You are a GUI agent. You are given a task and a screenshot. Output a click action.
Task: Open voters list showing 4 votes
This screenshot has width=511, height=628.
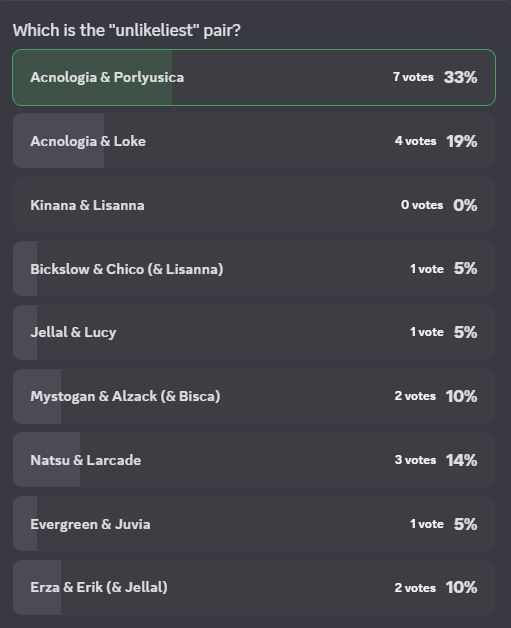tap(415, 141)
